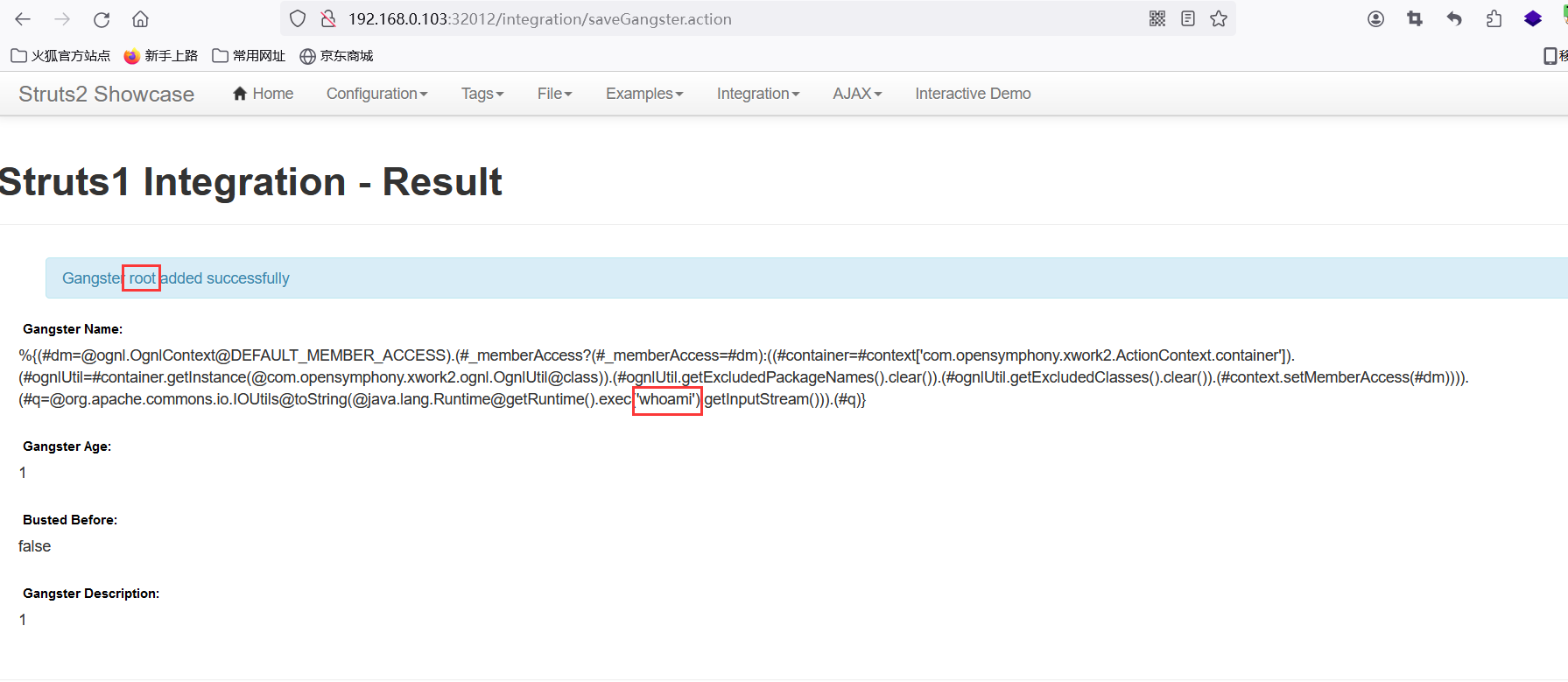Open the 火狐官方站点 bookmark folder
The width and height of the screenshot is (1568, 682).
point(60,56)
